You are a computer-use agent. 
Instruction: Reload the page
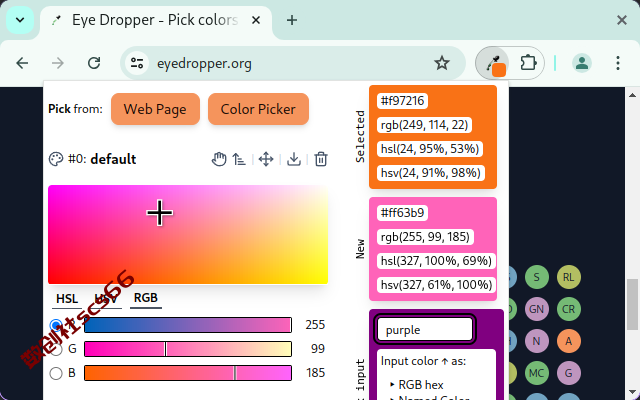(x=94, y=63)
